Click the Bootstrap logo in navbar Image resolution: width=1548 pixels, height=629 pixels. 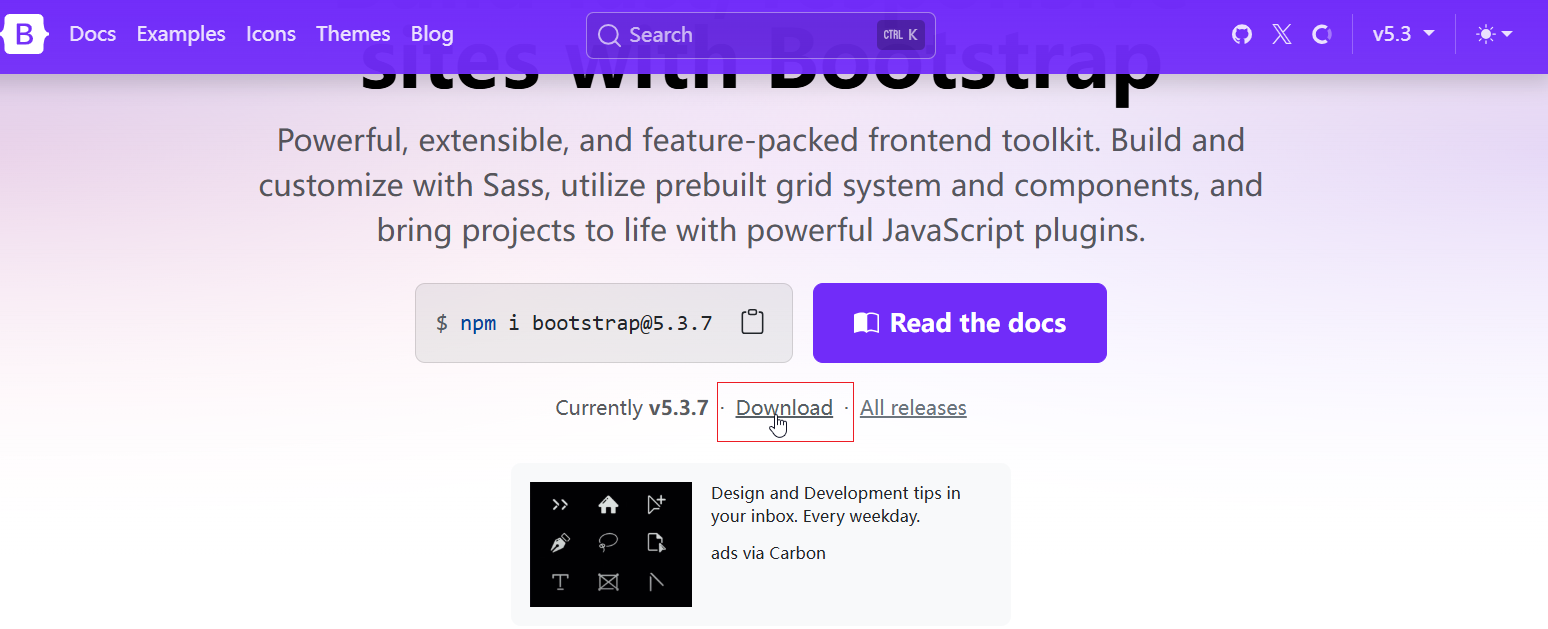25,35
